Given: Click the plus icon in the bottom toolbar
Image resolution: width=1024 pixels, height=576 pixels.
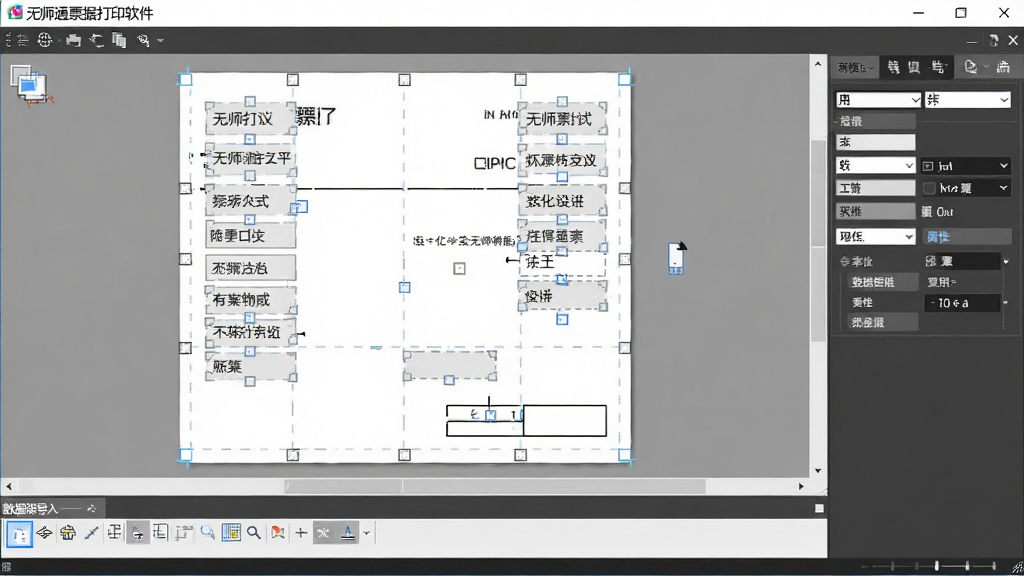Looking at the screenshot, I should point(300,533).
